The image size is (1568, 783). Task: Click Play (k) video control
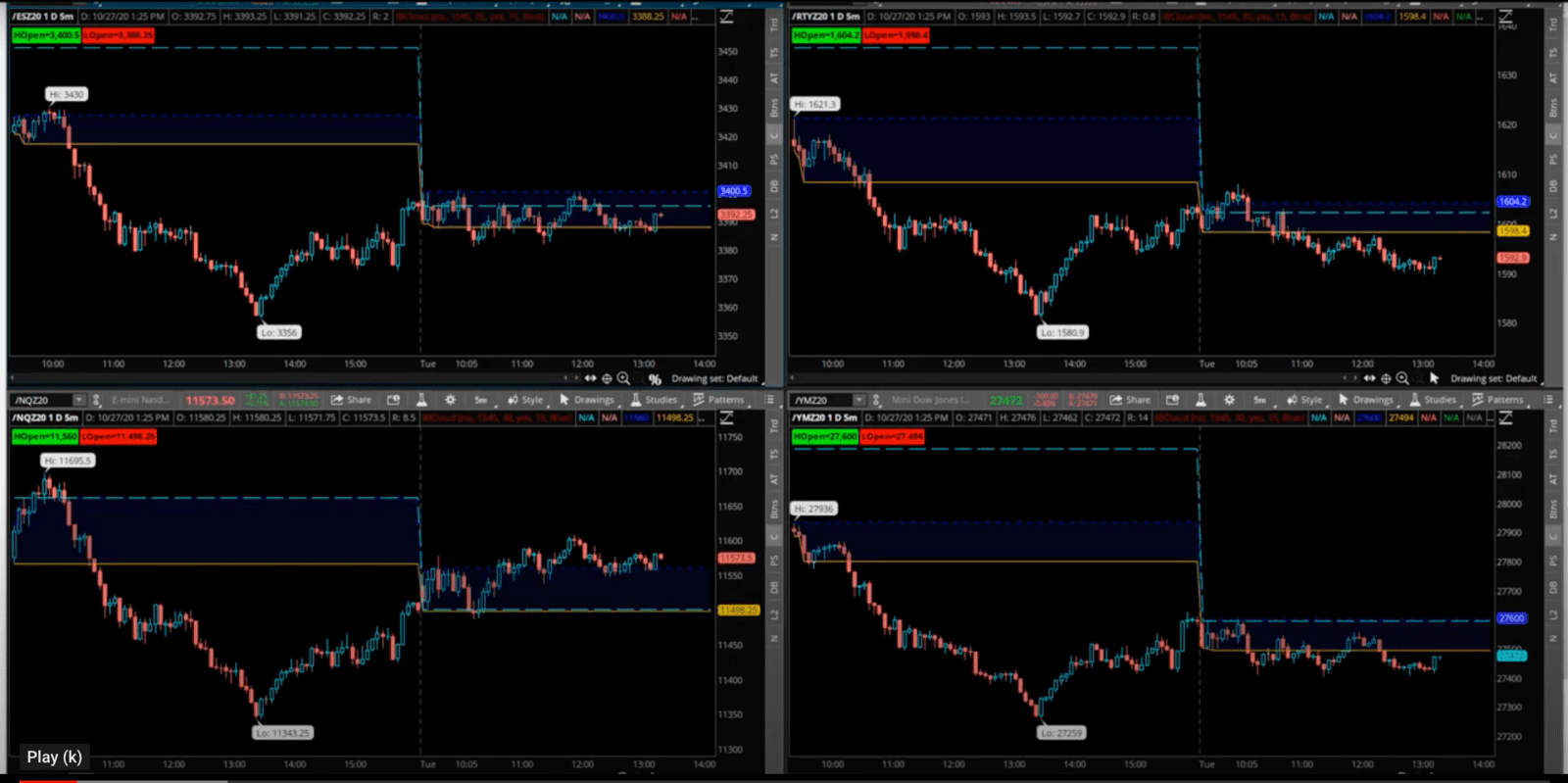55,757
